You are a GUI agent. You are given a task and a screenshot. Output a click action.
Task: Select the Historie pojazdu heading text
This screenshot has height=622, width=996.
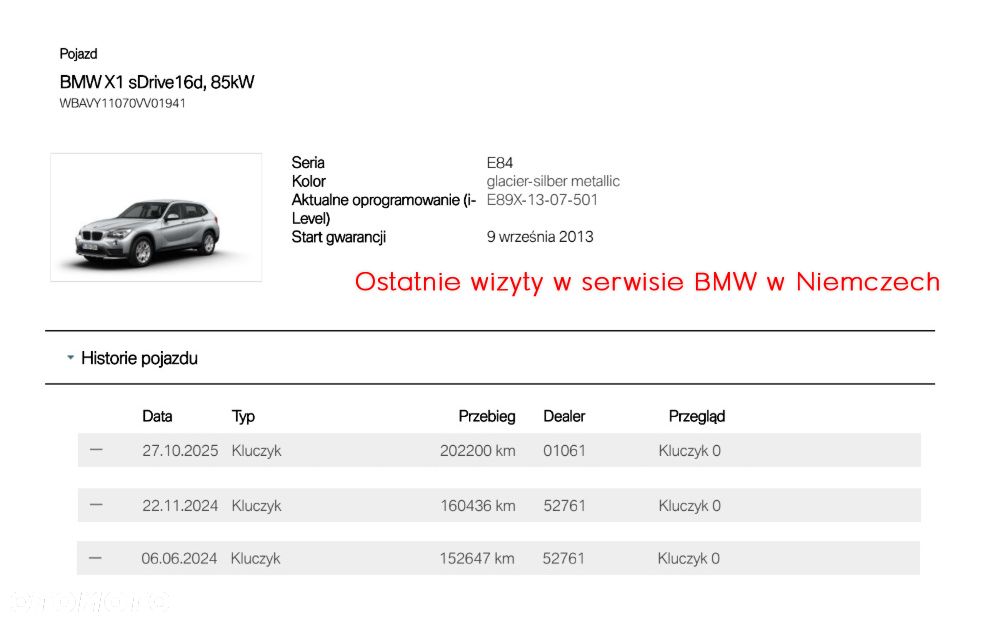point(139,358)
